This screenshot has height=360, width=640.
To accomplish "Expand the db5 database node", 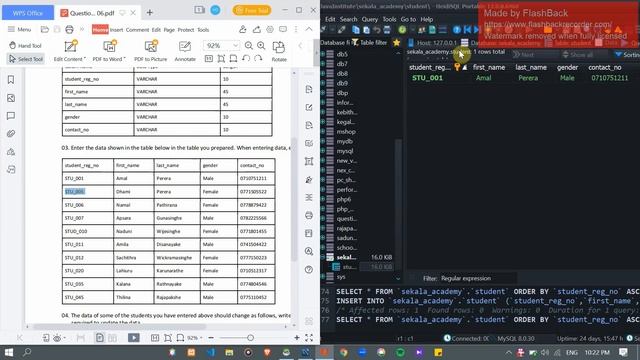I will coord(323,53).
